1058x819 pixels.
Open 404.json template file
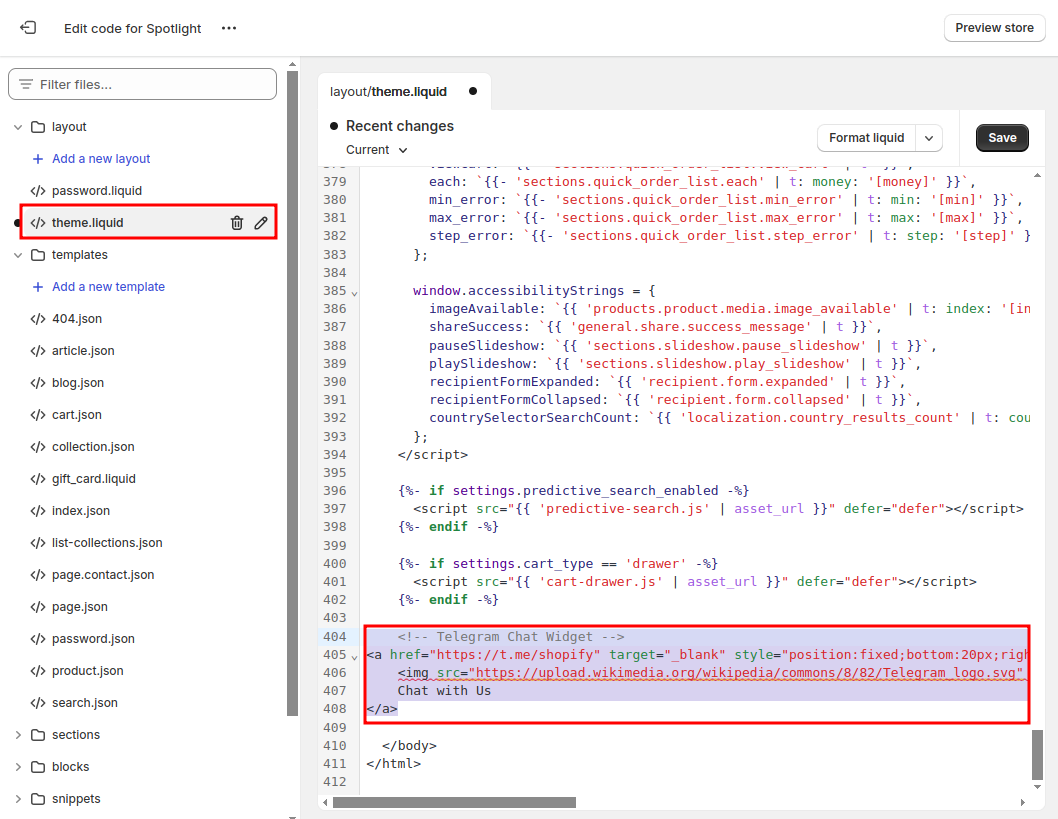77,318
